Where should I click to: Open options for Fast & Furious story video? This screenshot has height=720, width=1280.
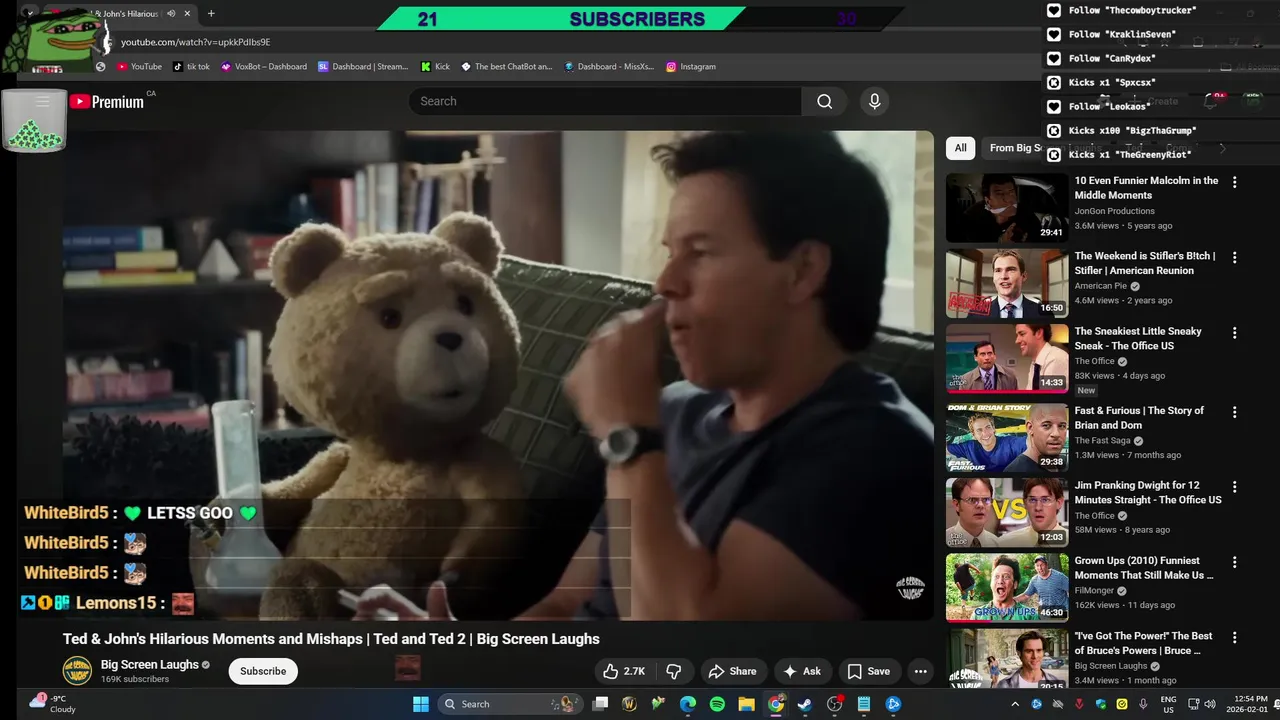[1234, 412]
